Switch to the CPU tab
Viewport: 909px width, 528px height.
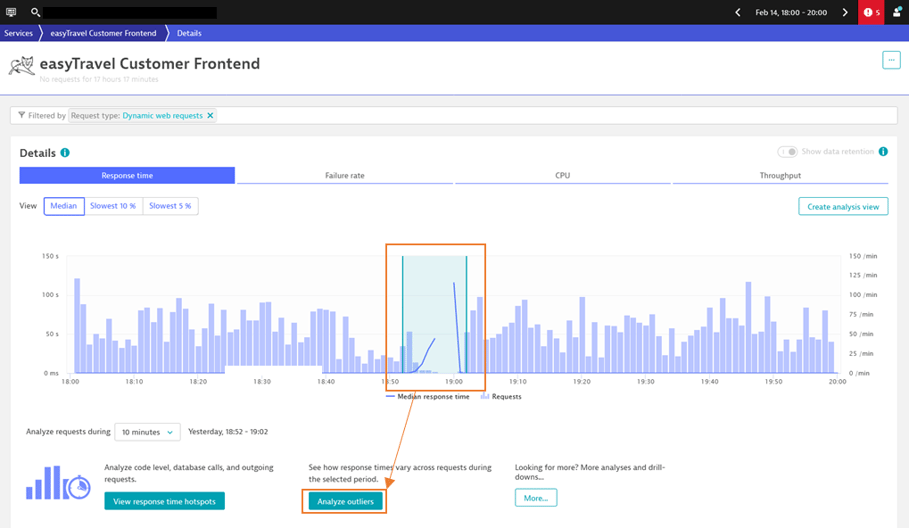tap(562, 175)
